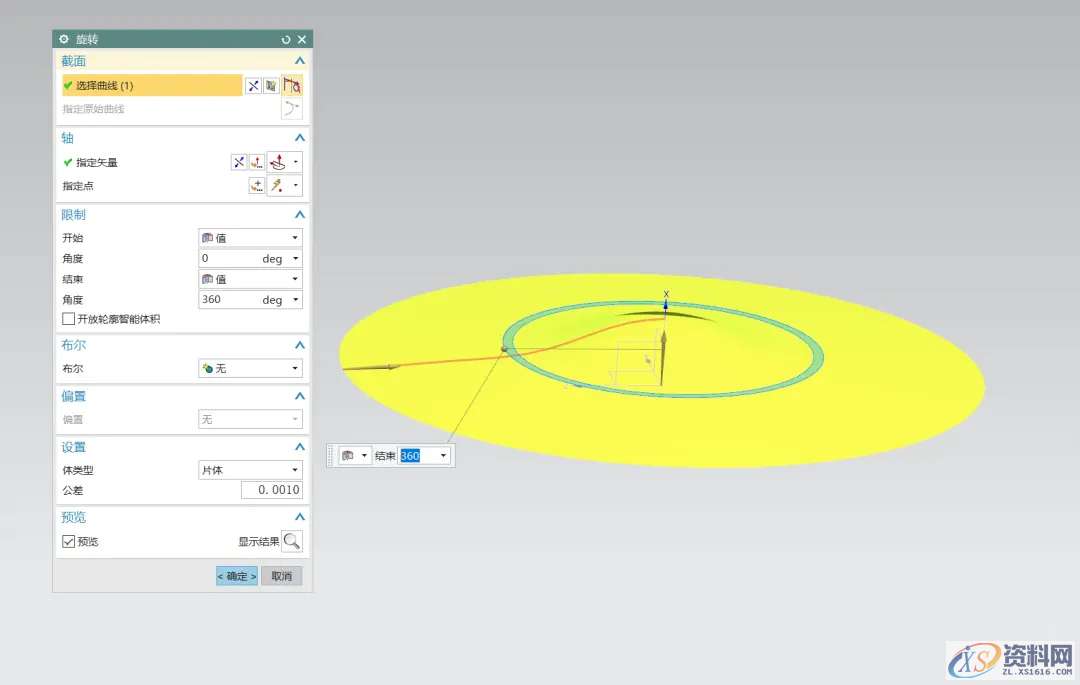This screenshot has height=685, width=1080.
Task: Click the 公差 tolerance input field
Action: [x=271, y=490]
